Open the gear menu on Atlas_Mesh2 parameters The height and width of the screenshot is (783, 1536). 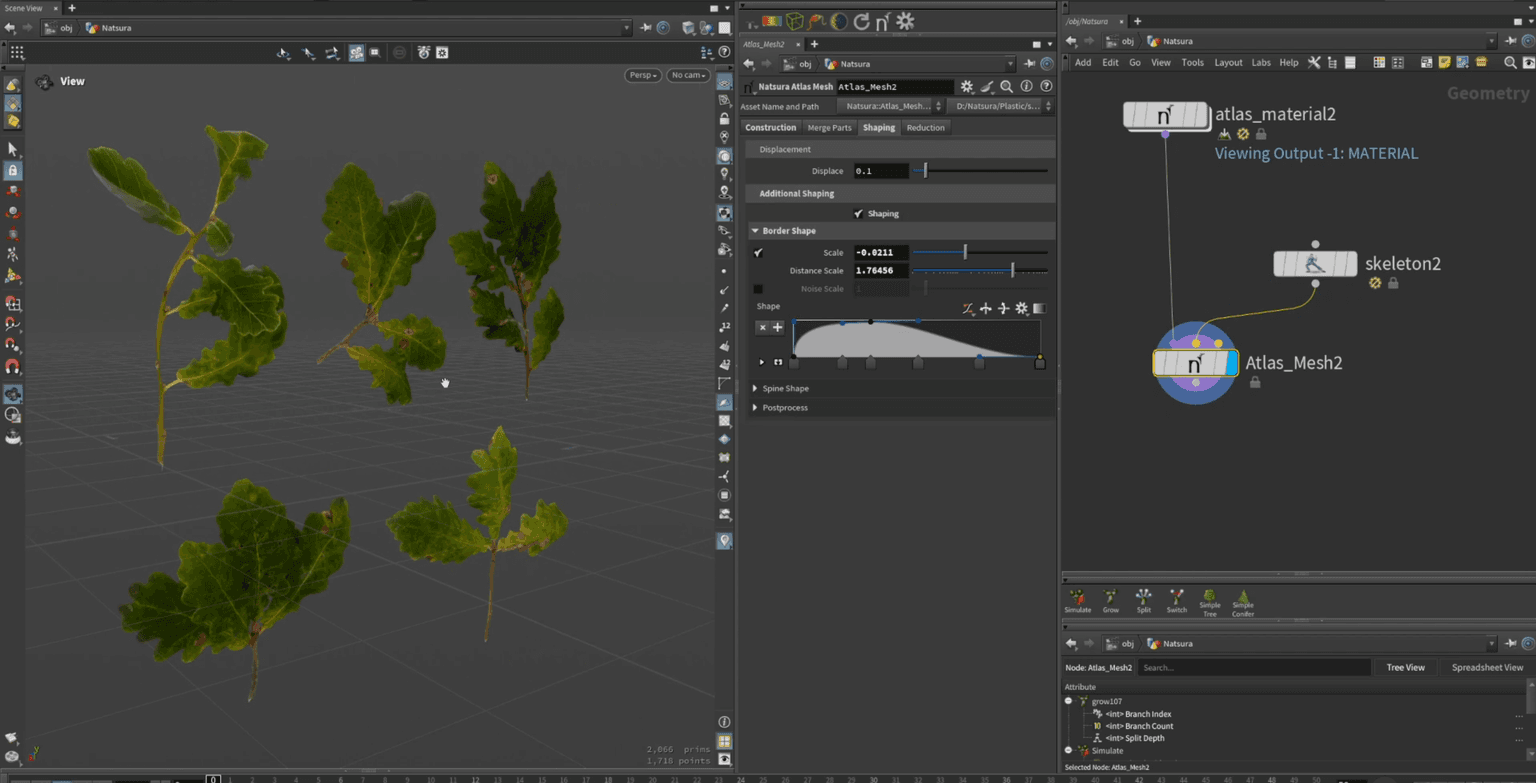pyautogui.click(x=966, y=87)
